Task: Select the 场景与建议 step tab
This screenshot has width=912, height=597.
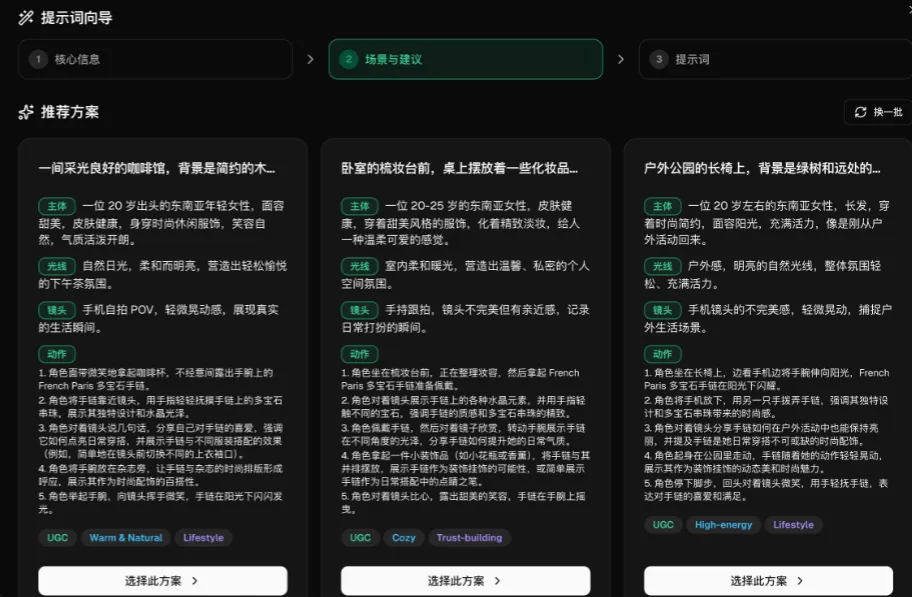Action: [465, 59]
